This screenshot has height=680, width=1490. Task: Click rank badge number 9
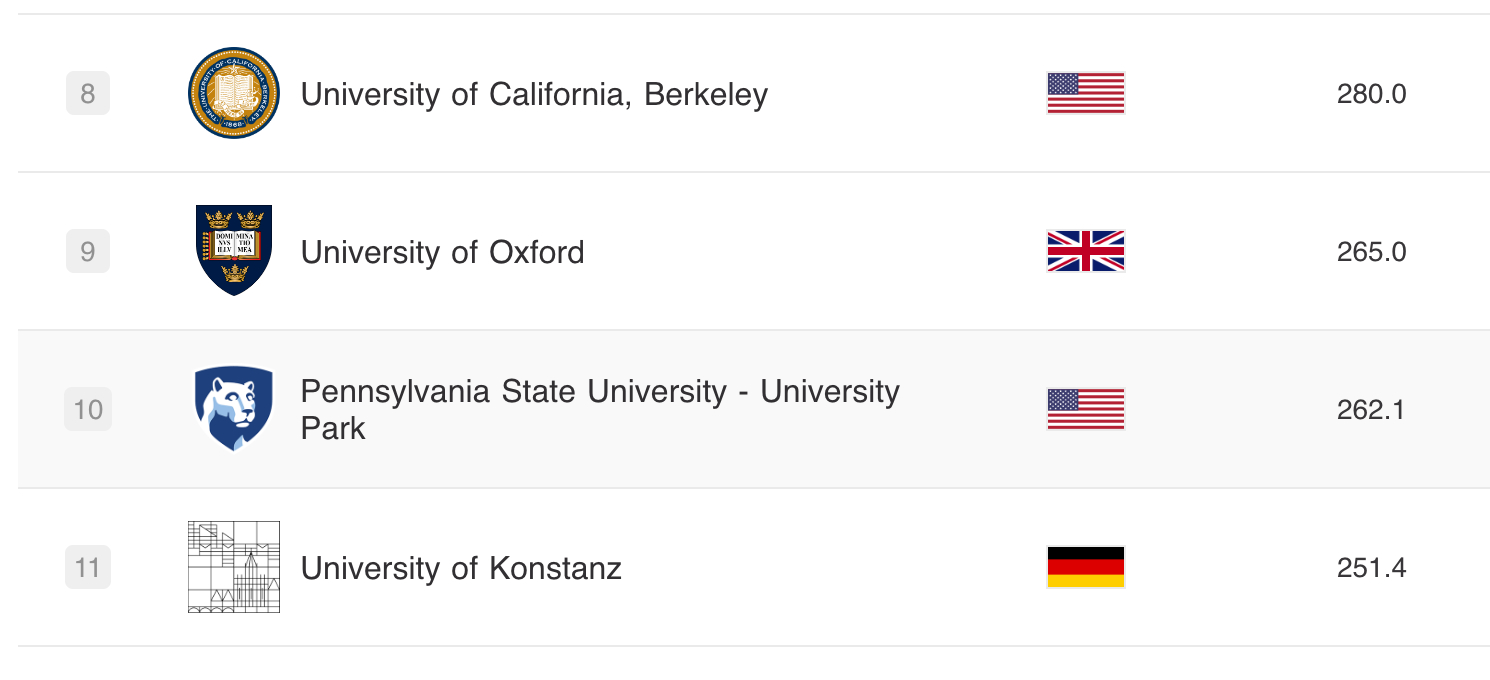click(88, 252)
